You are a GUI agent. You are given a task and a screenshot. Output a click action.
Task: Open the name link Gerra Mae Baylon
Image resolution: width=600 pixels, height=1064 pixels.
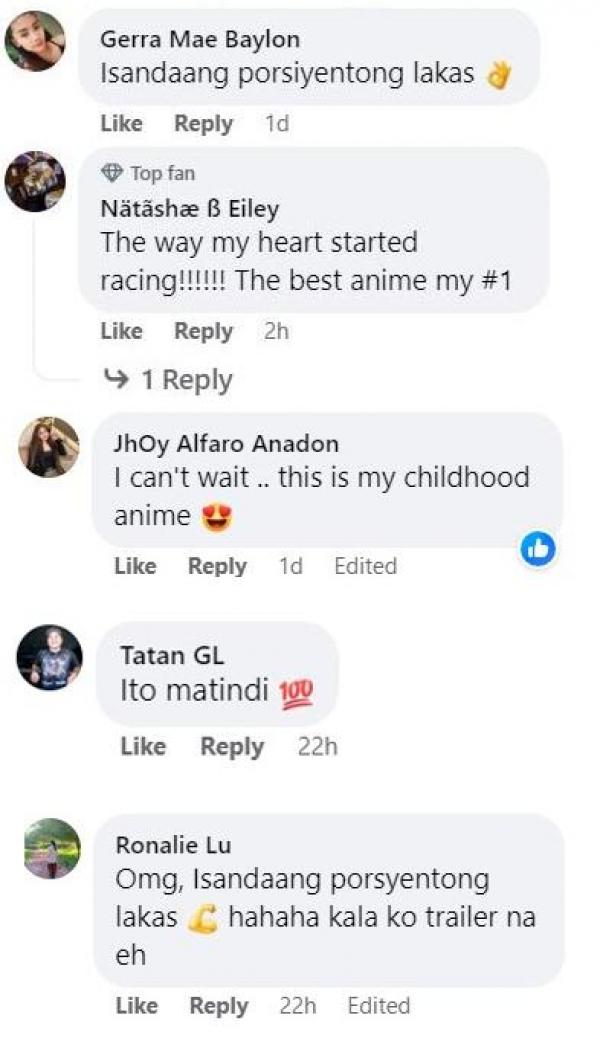tap(200, 40)
